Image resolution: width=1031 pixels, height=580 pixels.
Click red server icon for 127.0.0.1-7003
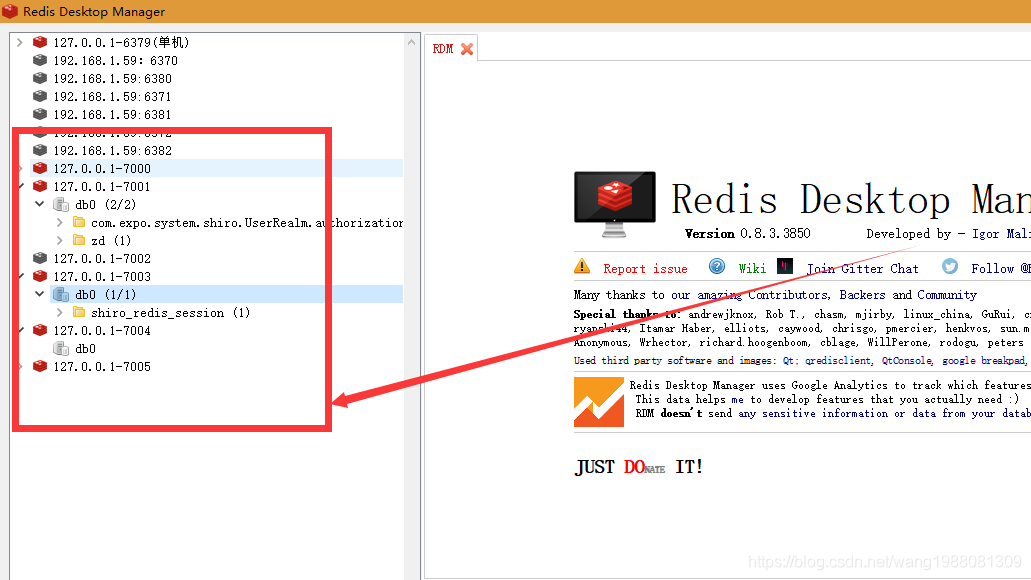click(40, 276)
